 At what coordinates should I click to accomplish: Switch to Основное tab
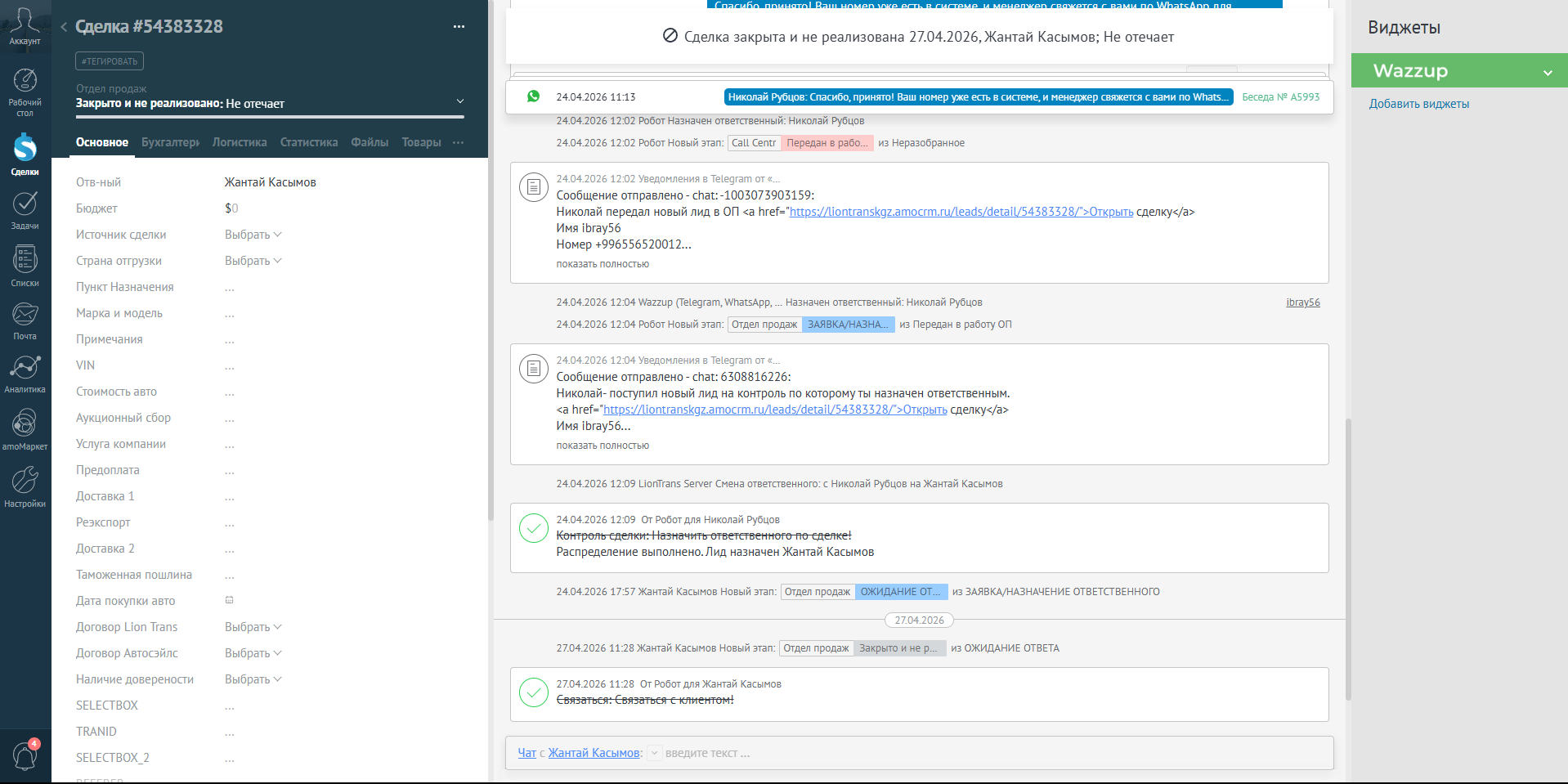(102, 142)
